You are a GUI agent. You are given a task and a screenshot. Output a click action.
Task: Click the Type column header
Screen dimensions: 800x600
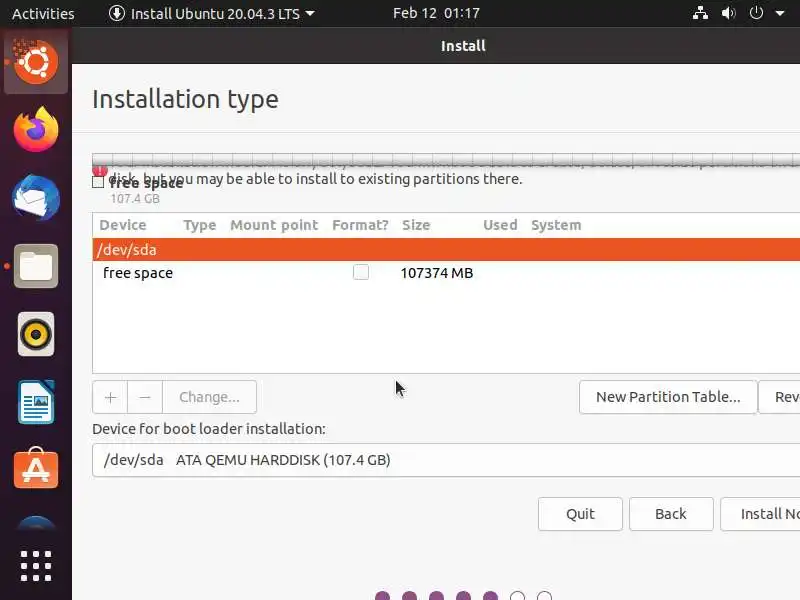pyautogui.click(x=199, y=225)
